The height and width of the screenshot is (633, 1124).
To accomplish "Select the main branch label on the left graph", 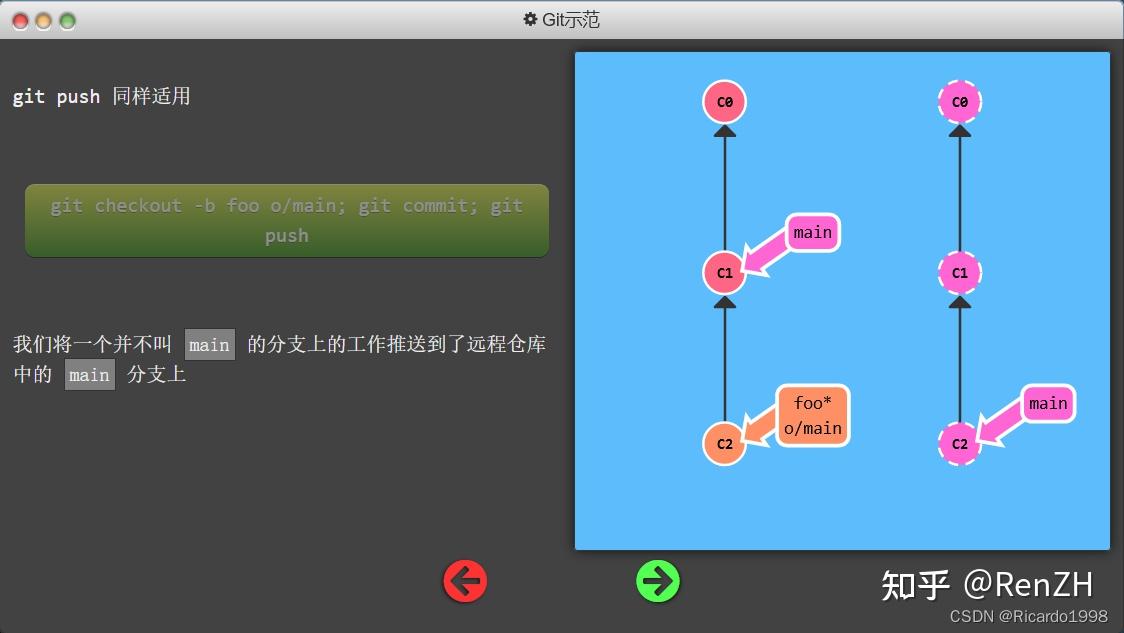I will 811,232.
